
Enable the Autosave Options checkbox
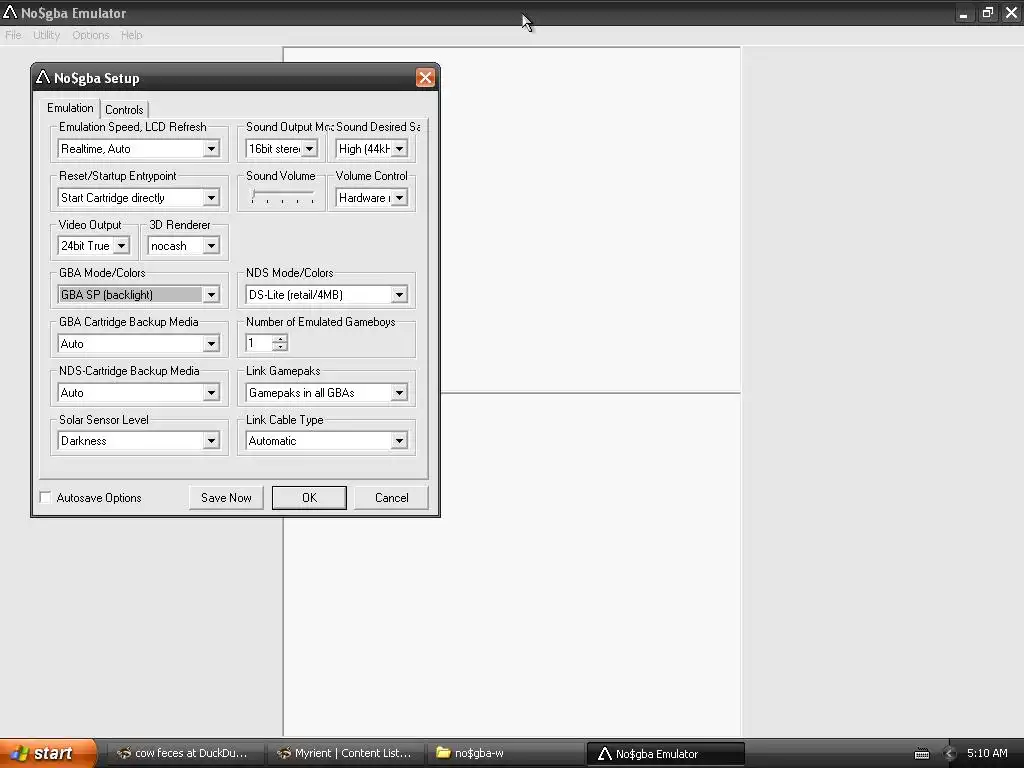pyautogui.click(x=45, y=498)
